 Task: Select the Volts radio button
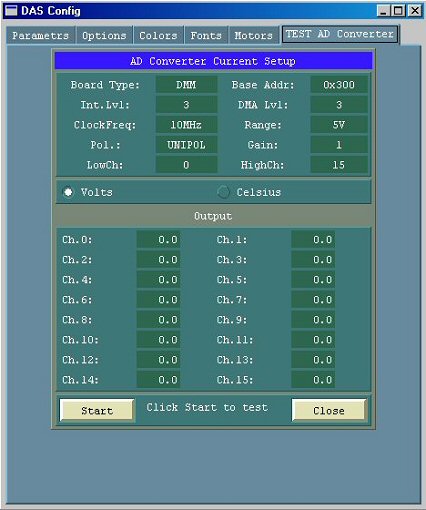68,192
